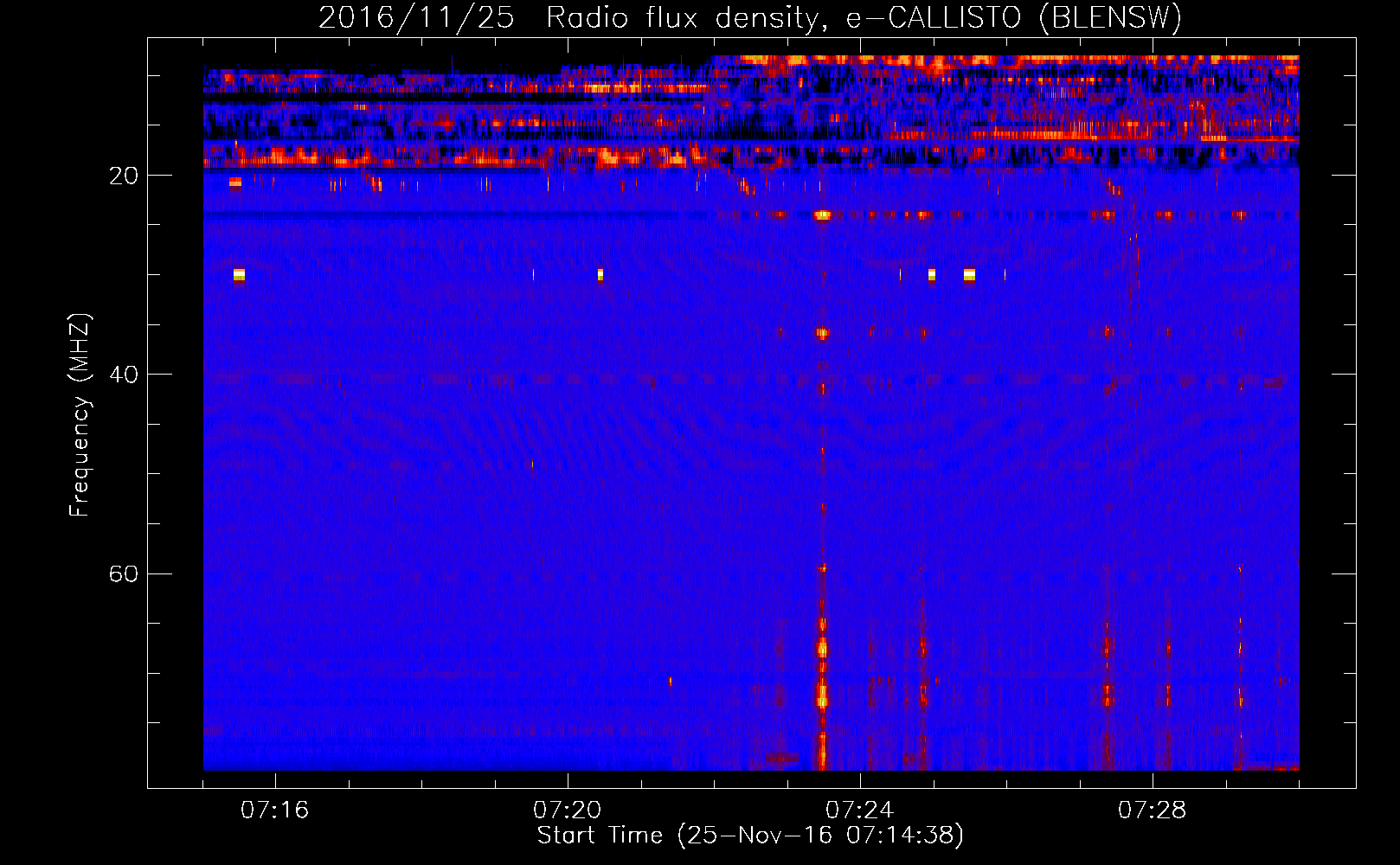Click the 60 MHz frequency tick label
Screen dimensions: 1400x865
(x=123, y=573)
